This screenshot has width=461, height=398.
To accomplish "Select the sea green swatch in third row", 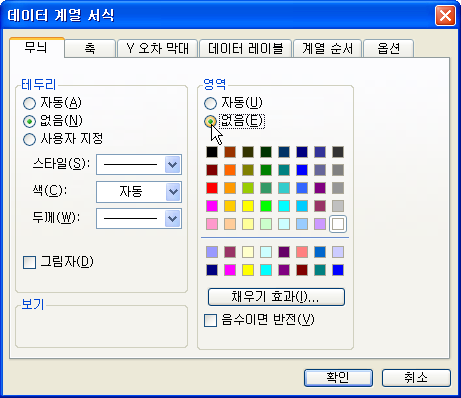I will 266,188.
